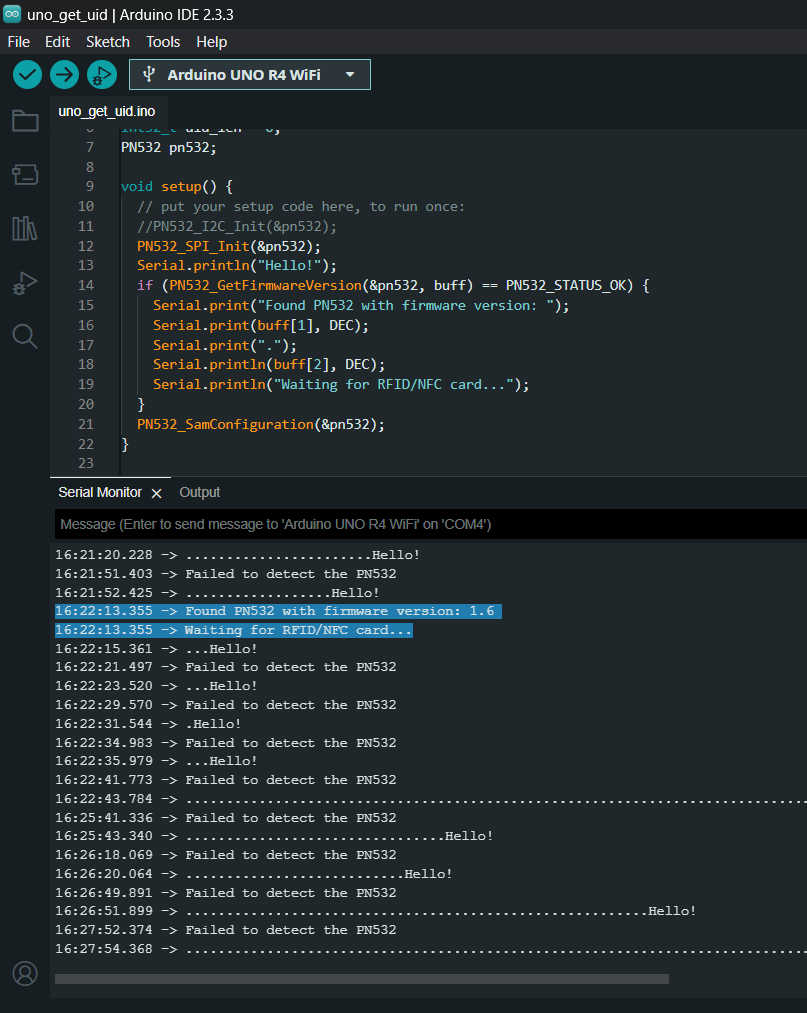Open the Library Manager books icon
This screenshot has height=1013, width=807.
[x=25, y=228]
